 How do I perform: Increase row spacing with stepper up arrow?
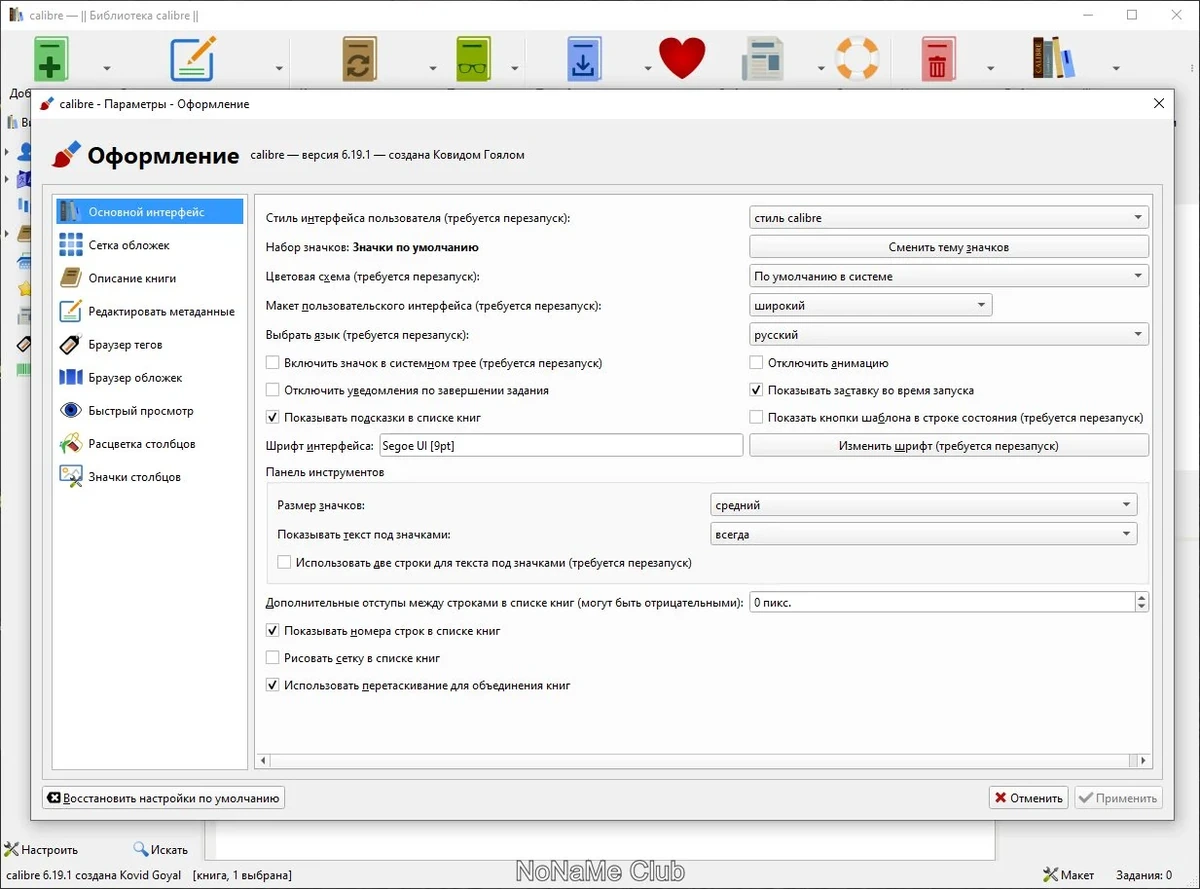(x=1141, y=597)
